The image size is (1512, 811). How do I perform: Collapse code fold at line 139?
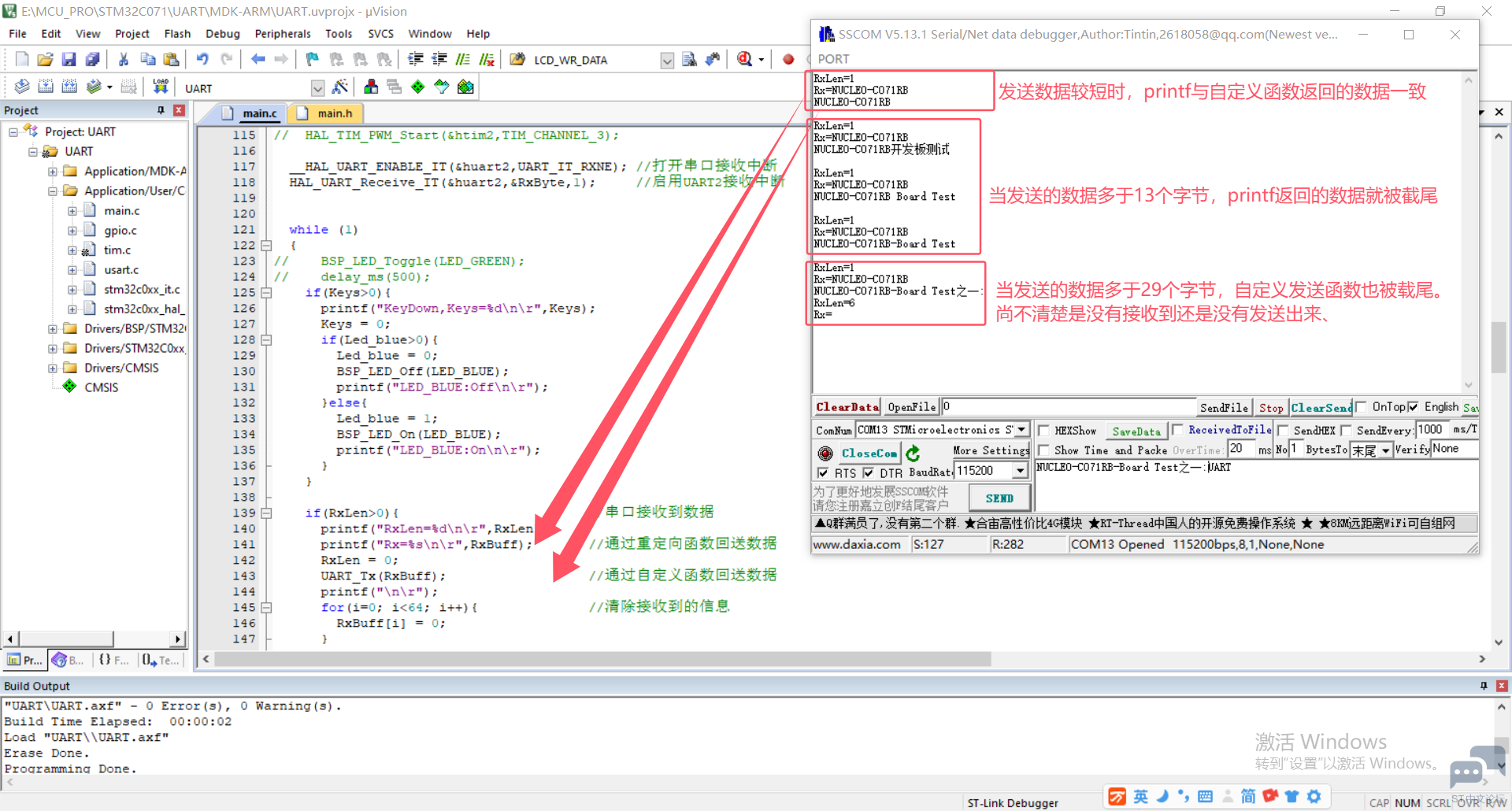(x=266, y=513)
